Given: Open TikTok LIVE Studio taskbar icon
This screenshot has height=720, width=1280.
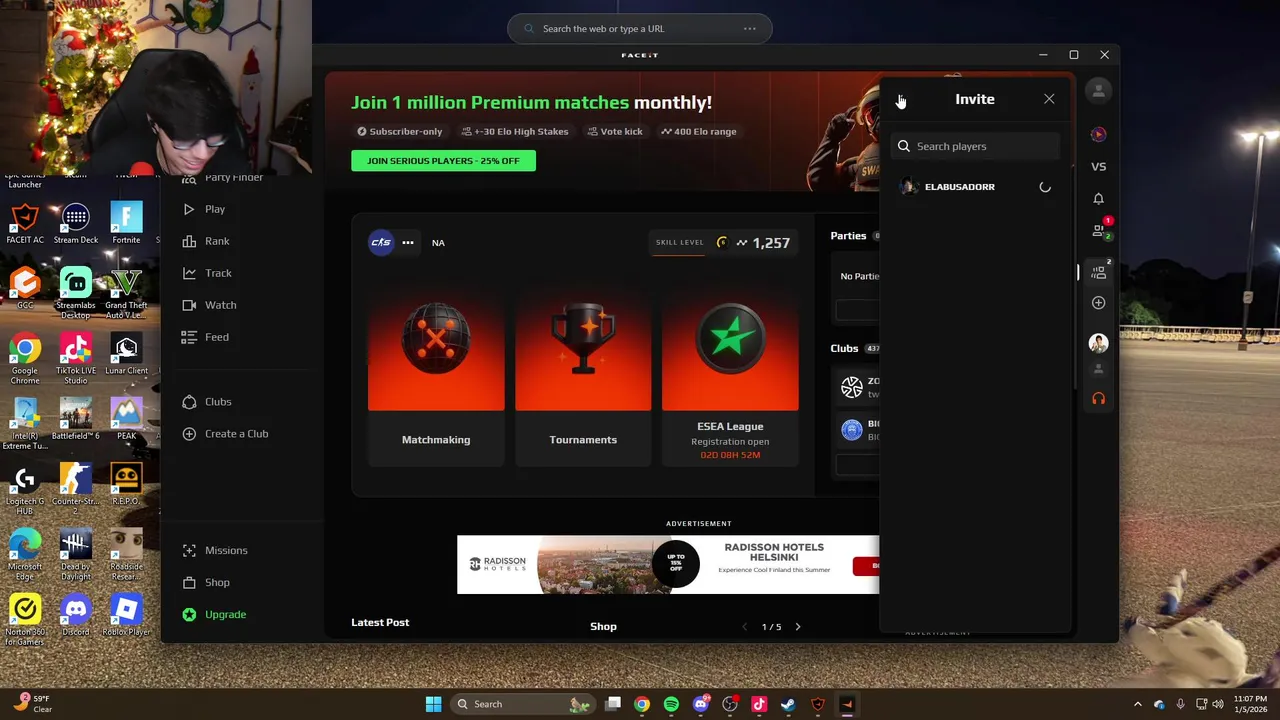Looking at the screenshot, I should point(759,704).
